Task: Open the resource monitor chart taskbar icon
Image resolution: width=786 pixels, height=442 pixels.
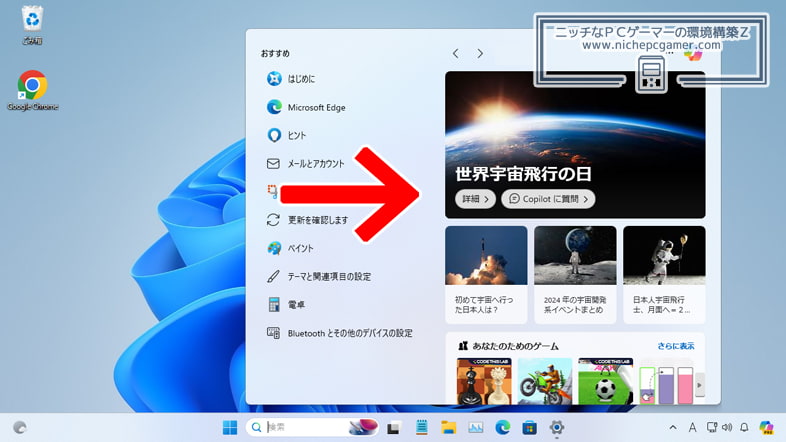Action: (476, 427)
